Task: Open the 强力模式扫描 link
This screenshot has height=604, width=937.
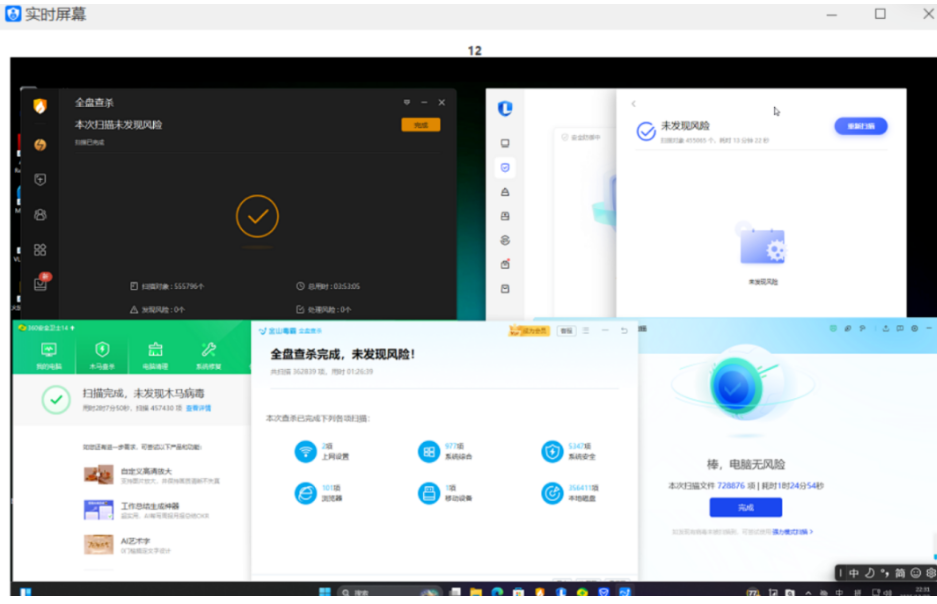Action: 792,532
